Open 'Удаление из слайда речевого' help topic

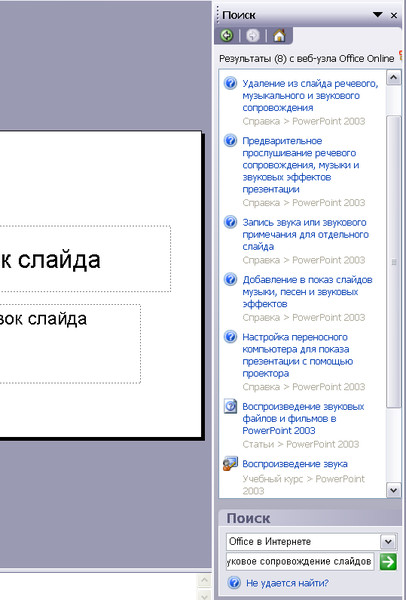click(x=310, y=96)
